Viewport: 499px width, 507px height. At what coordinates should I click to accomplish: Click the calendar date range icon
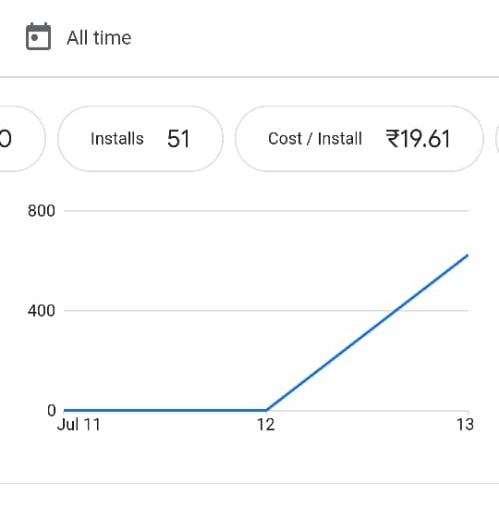39,37
